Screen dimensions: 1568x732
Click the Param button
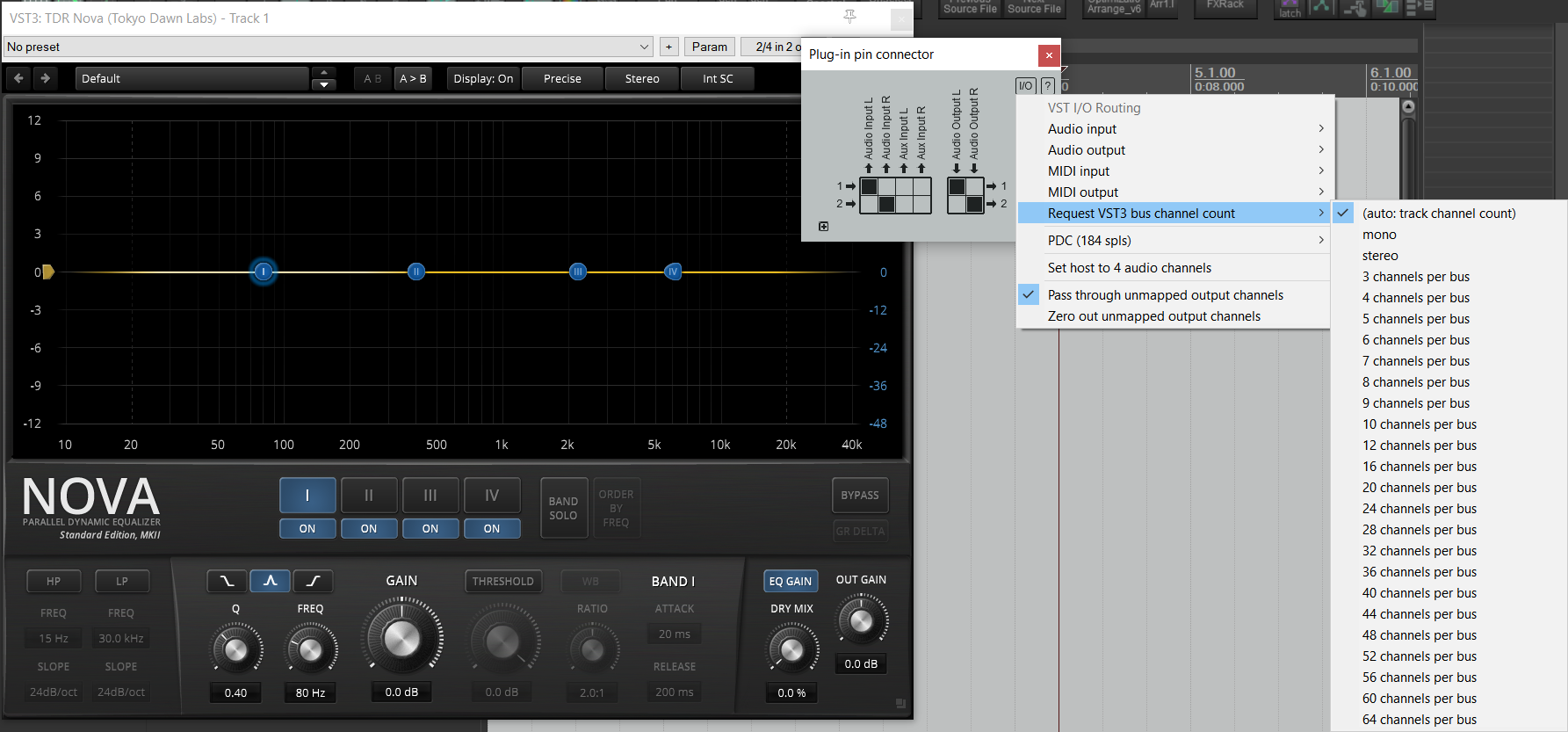(x=710, y=47)
